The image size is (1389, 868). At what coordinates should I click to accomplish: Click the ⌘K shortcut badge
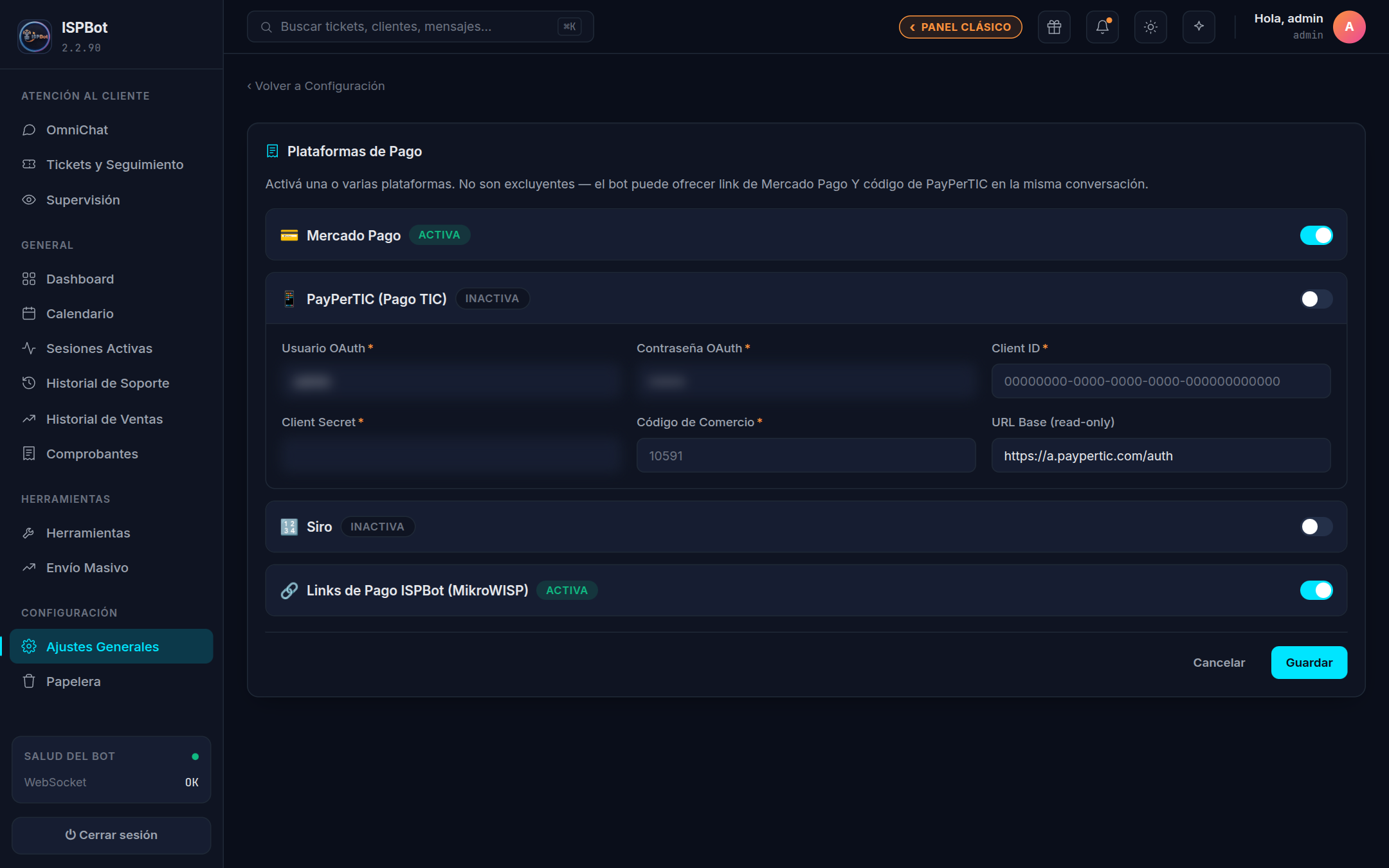click(x=569, y=27)
